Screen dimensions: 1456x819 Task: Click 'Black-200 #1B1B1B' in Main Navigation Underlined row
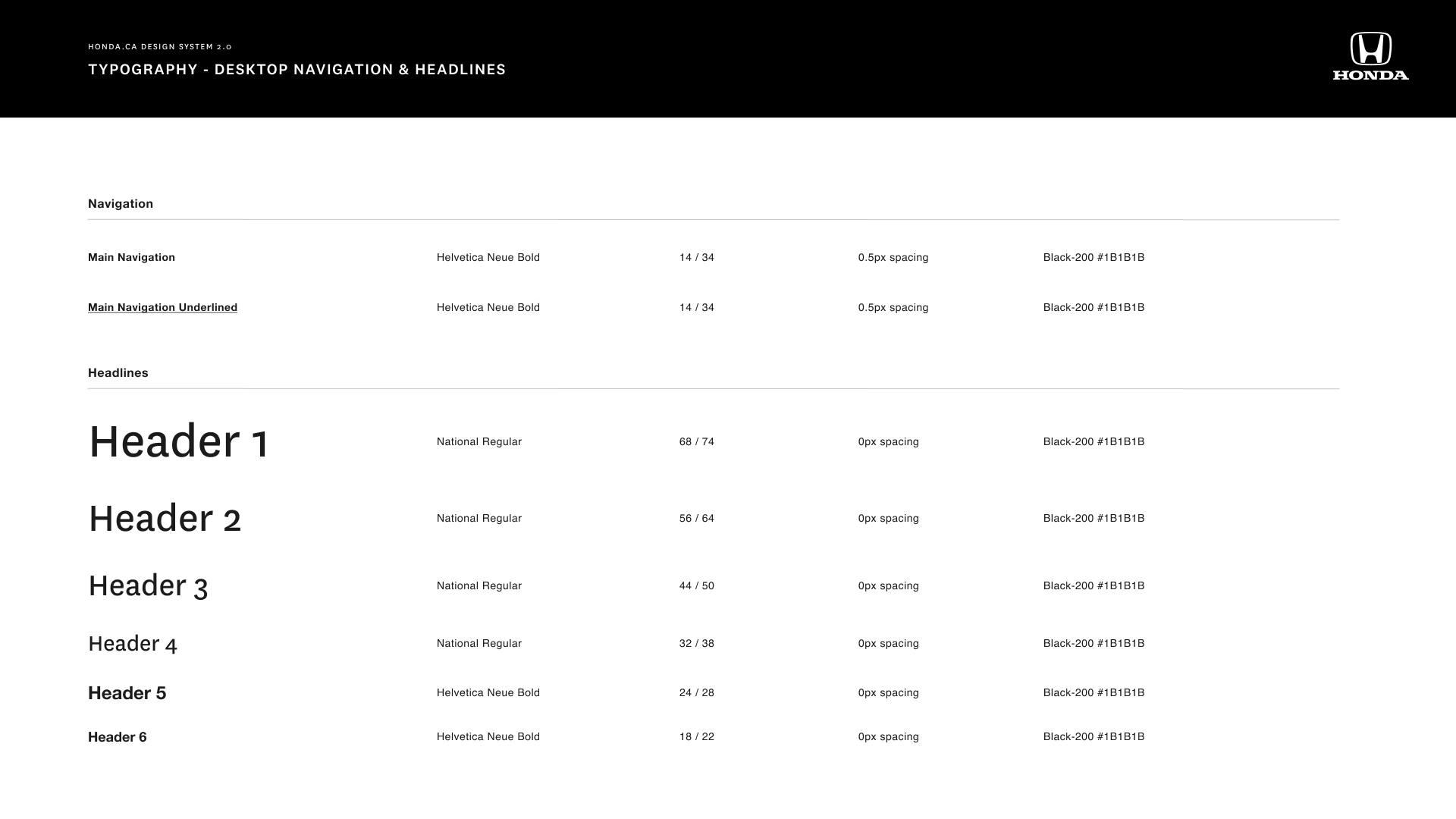click(1094, 308)
